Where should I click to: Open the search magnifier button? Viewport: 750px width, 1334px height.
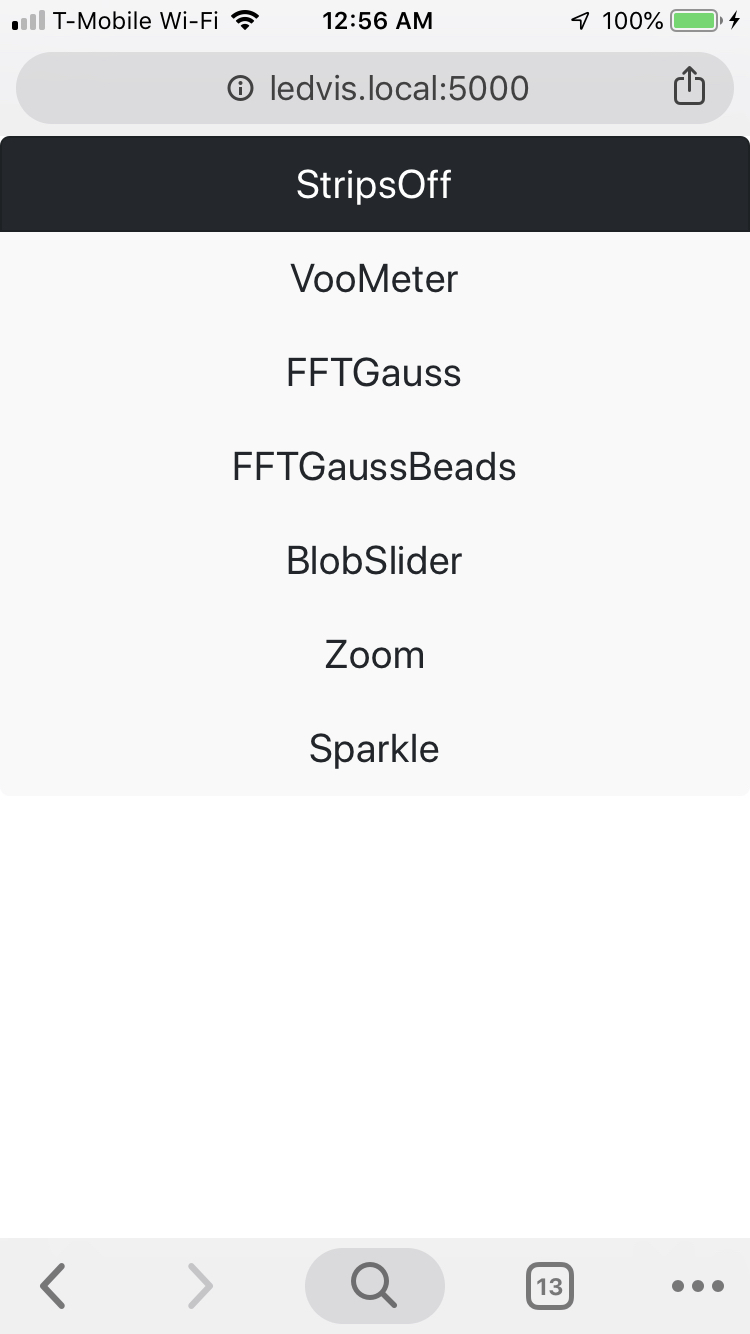click(374, 1286)
